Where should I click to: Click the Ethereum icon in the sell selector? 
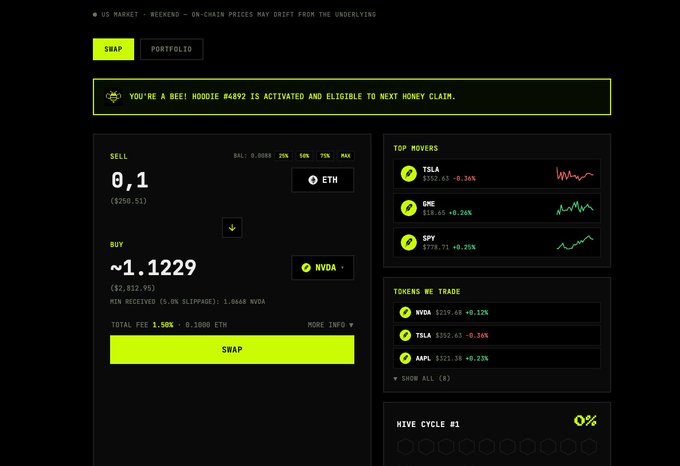point(313,180)
